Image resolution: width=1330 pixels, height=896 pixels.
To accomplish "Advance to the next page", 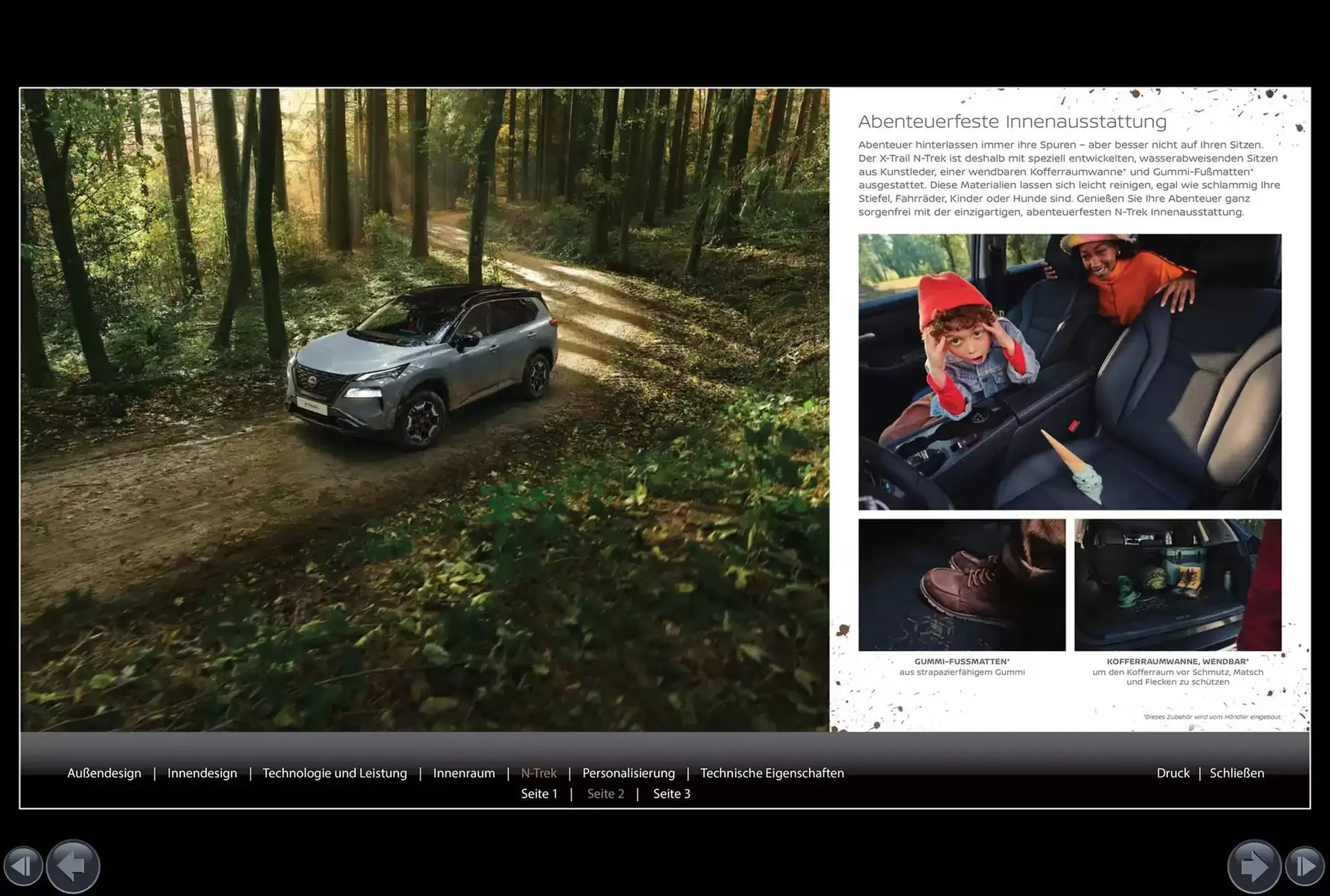I will click(x=1254, y=866).
